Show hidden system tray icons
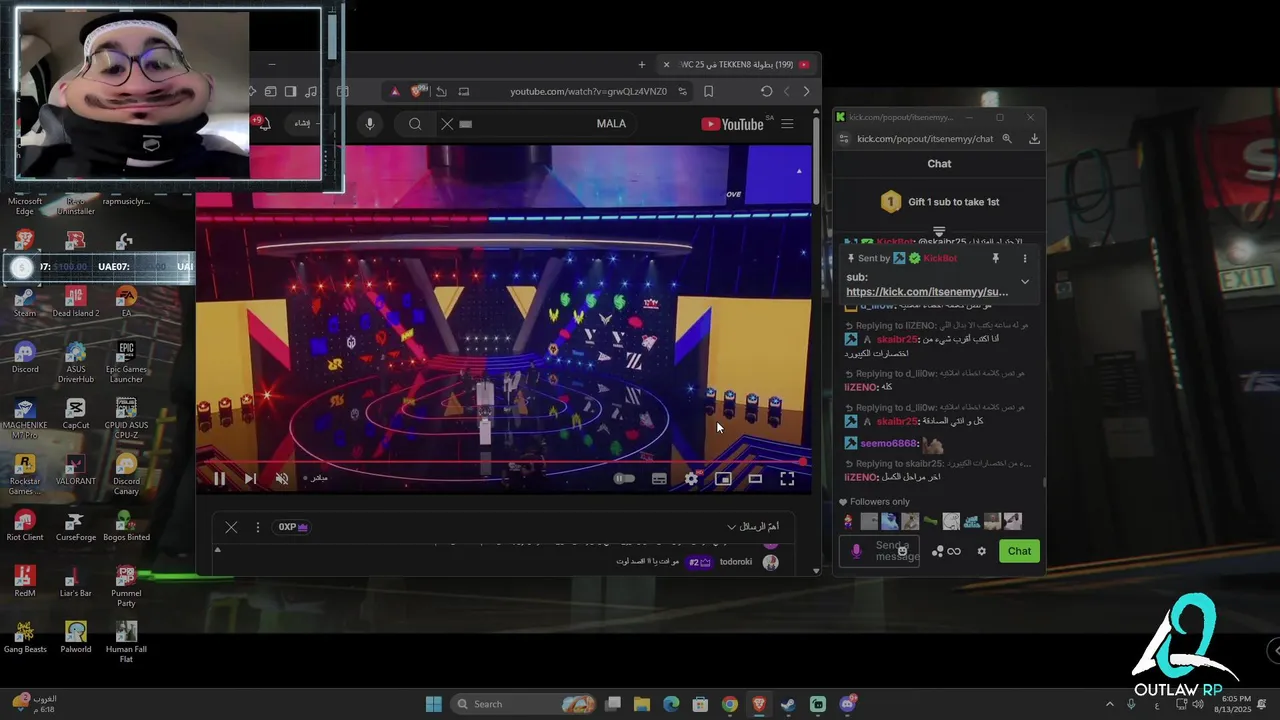 pyautogui.click(x=1109, y=704)
